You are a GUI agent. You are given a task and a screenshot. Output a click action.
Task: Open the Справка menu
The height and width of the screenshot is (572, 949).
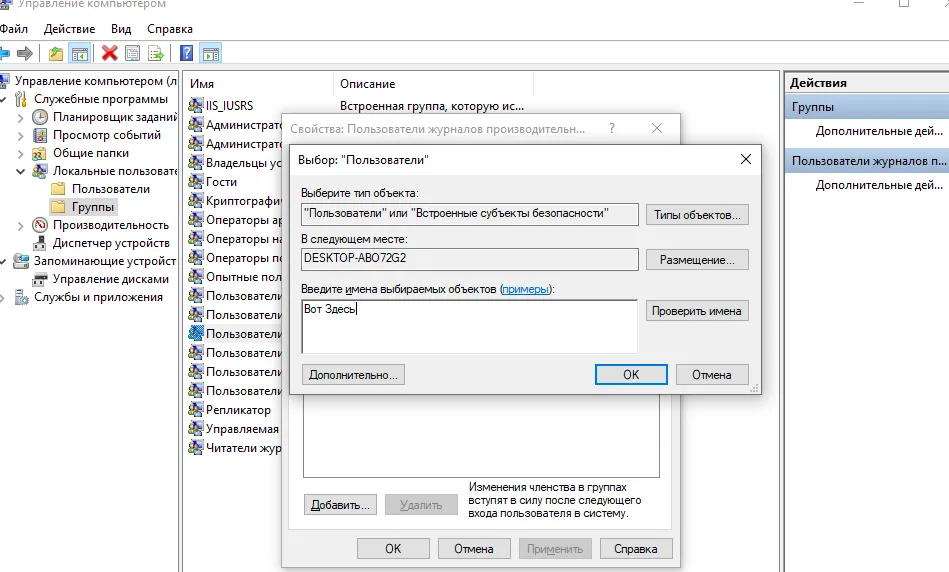tap(169, 29)
